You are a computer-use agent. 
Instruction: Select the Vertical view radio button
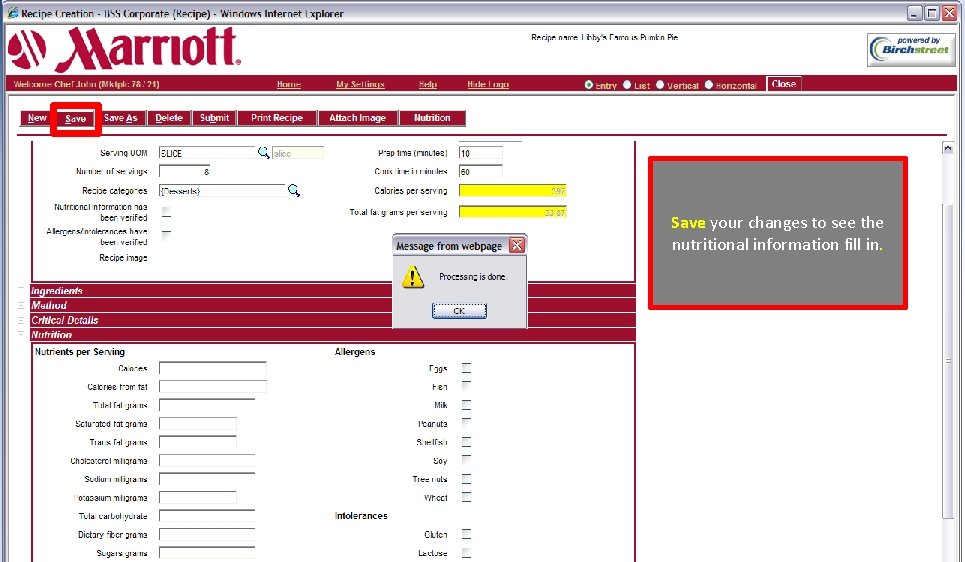coord(660,85)
